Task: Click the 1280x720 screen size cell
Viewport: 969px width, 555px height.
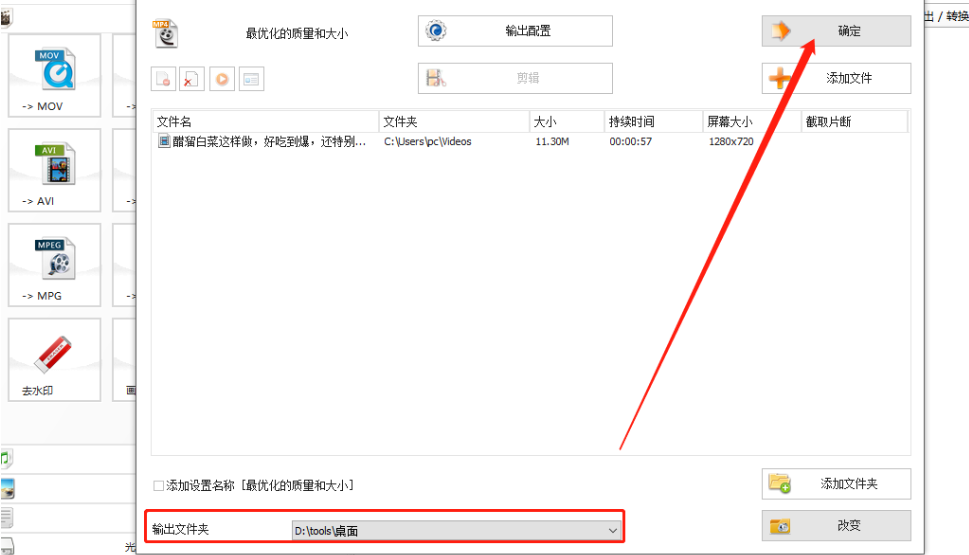Action: coord(731,142)
